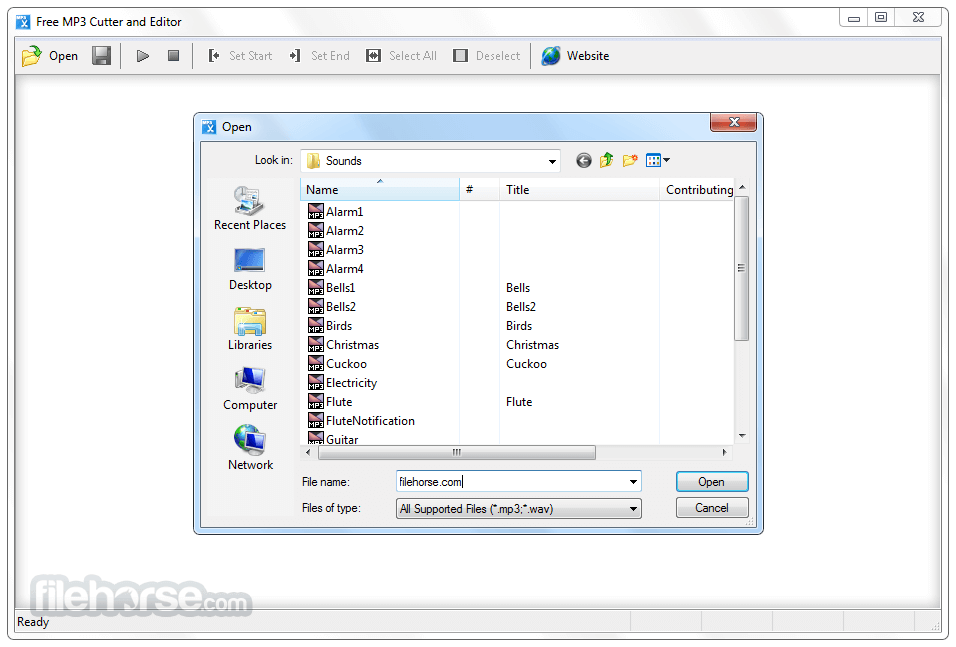Image resolution: width=956 pixels, height=647 pixels.
Task: Open Computer in places sidebar
Action: (250, 389)
